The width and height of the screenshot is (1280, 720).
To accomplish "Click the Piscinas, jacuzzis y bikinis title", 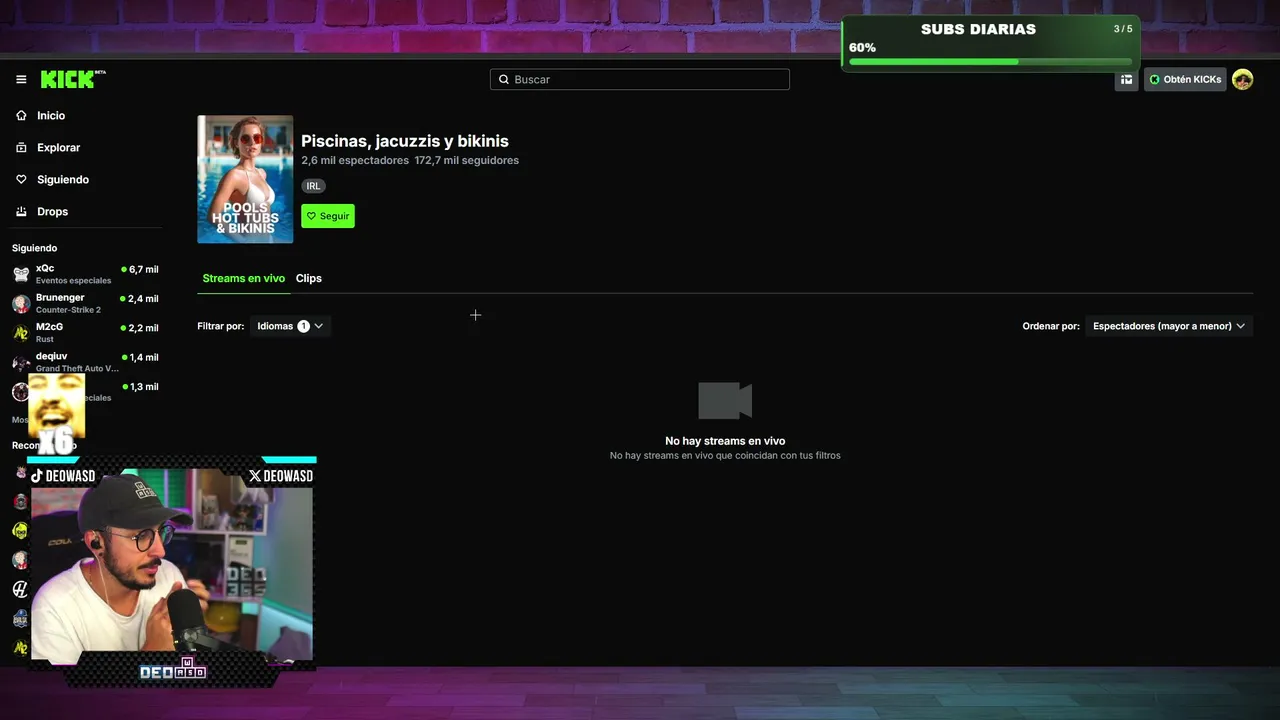I will pos(405,141).
